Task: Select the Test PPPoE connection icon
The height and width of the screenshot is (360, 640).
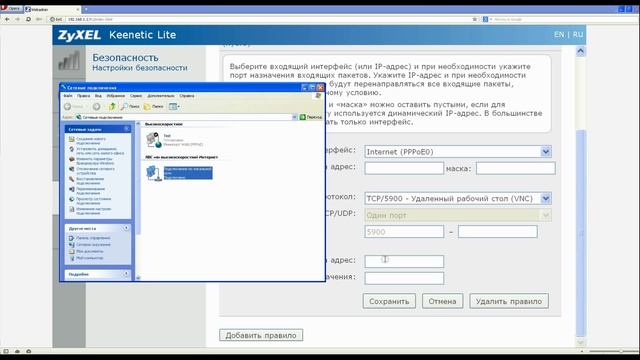Action: click(154, 140)
